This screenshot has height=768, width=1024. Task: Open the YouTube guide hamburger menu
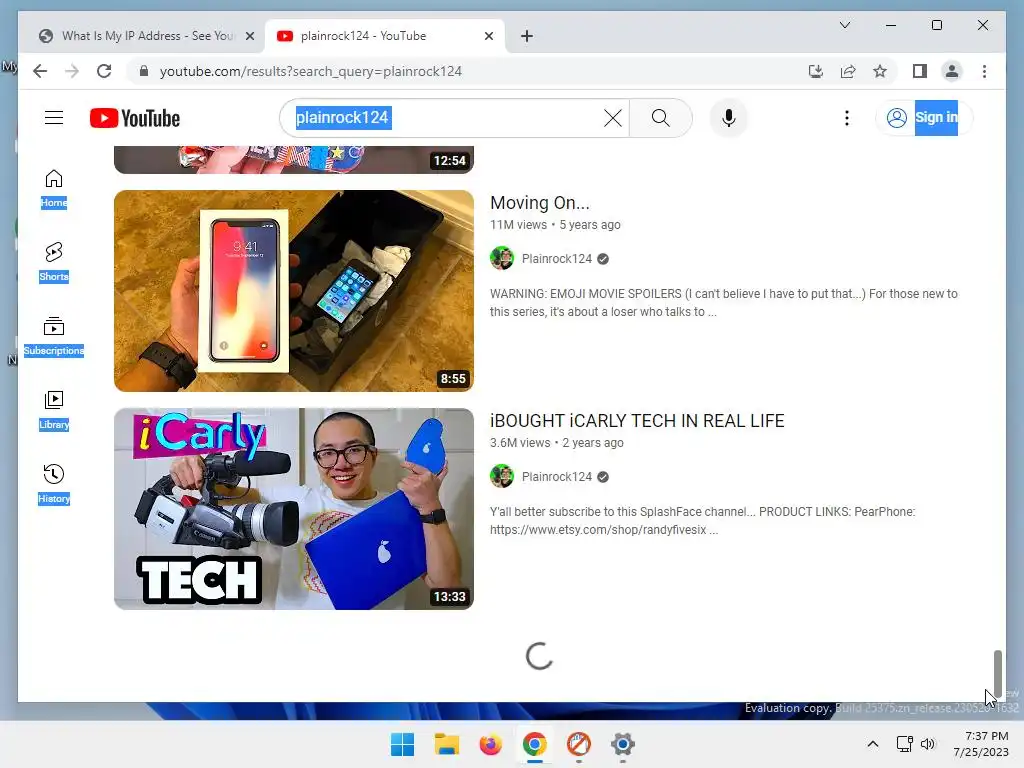pyautogui.click(x=54, y=118)
